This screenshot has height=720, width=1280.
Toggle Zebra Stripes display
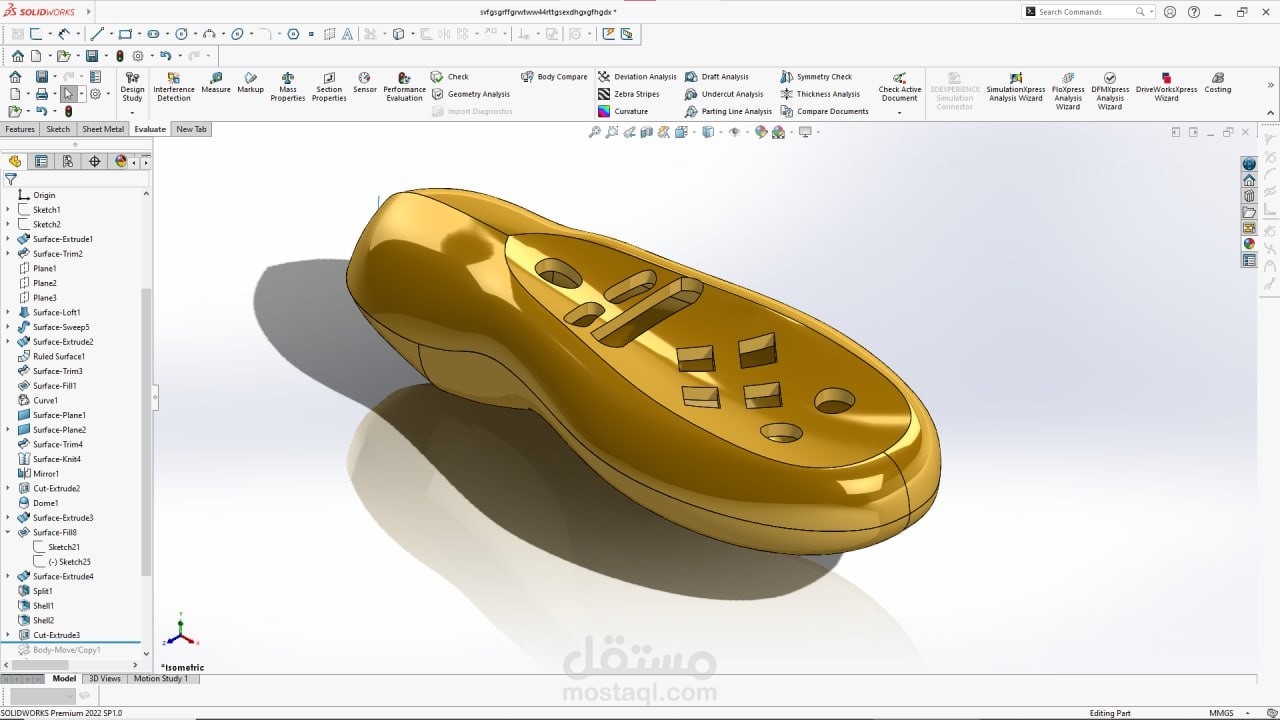tap(629, 94)
